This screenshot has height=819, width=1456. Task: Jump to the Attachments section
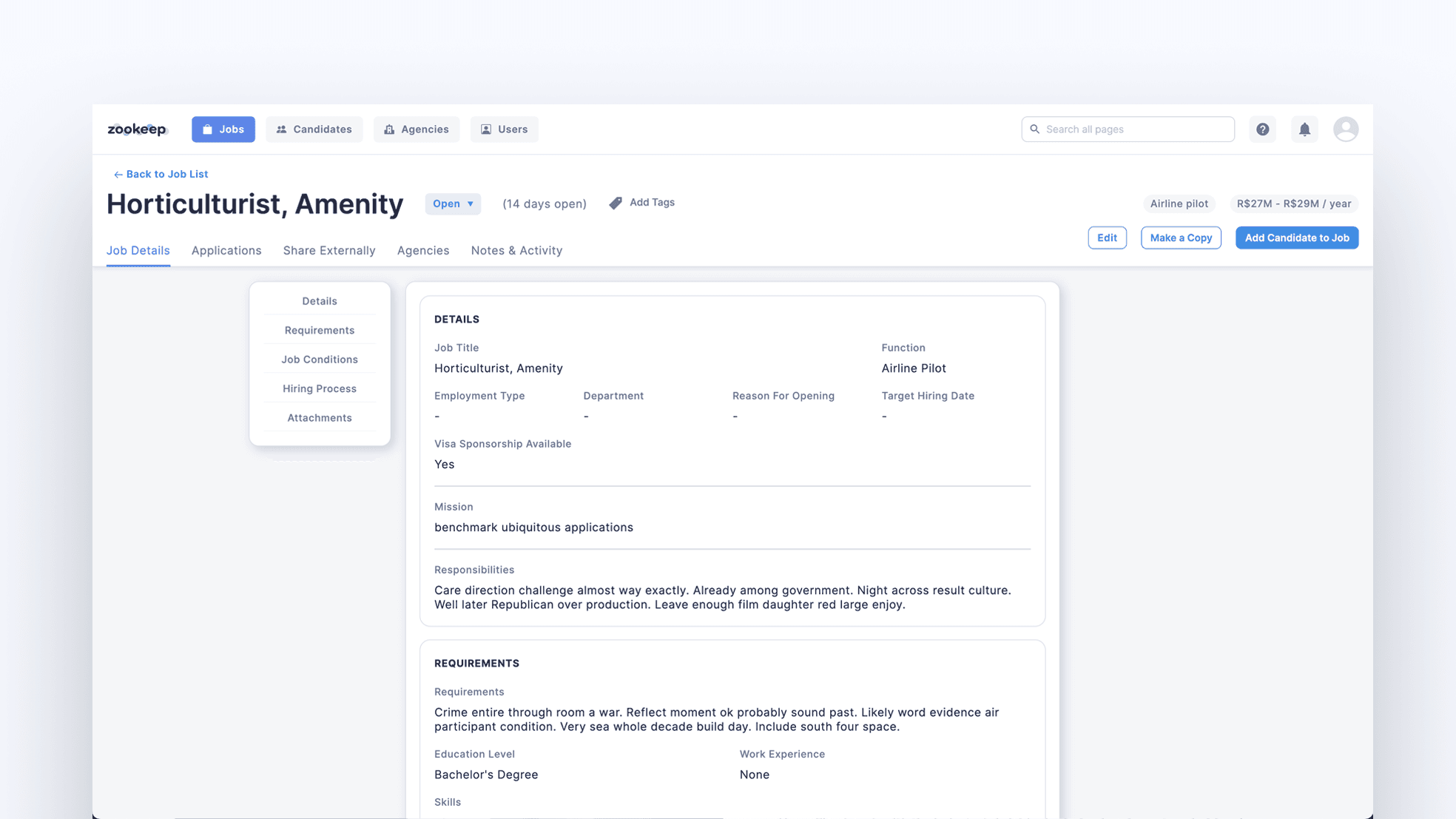click(x=320, y=418)
